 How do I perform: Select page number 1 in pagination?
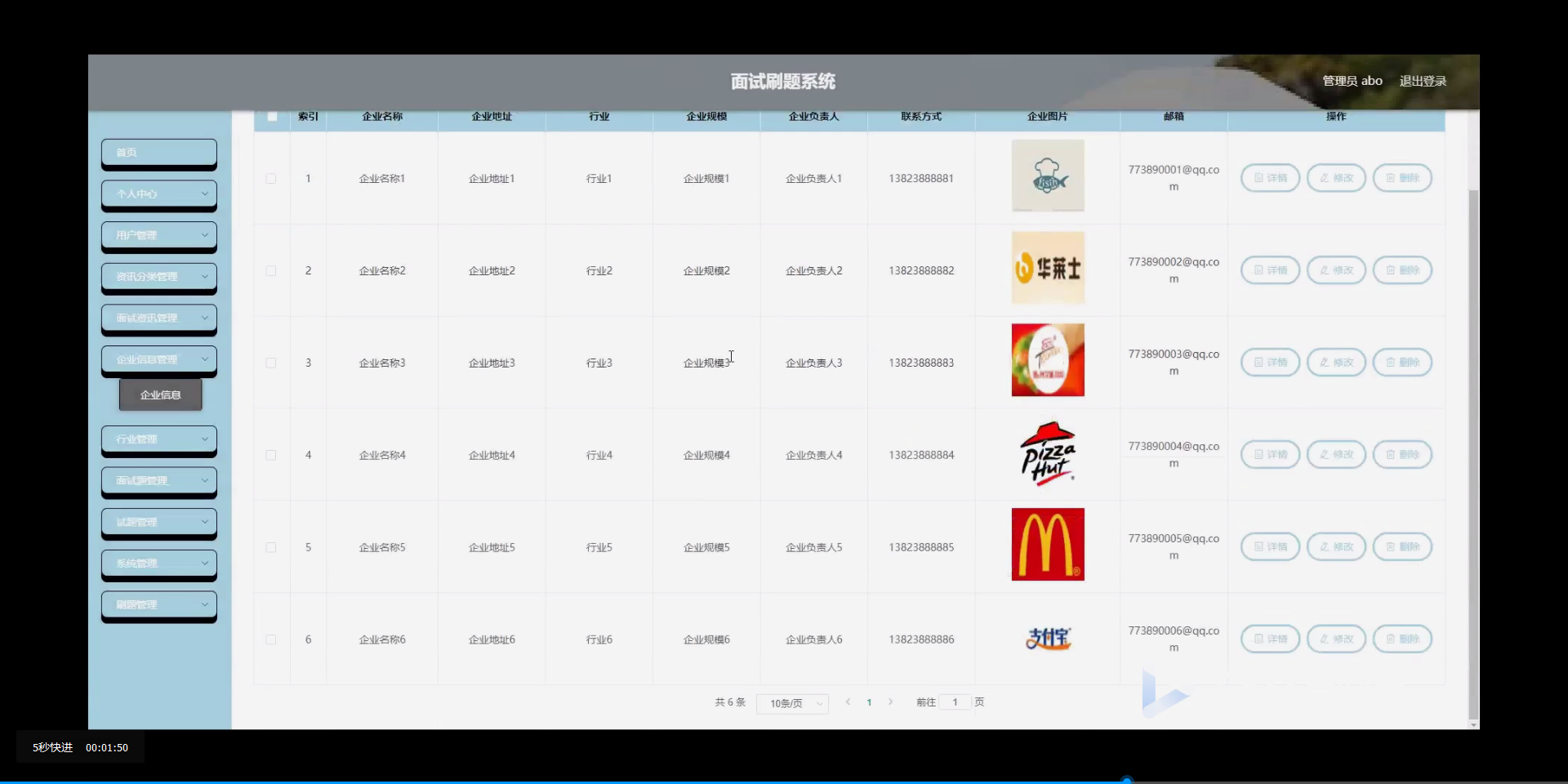pos(869,702)
